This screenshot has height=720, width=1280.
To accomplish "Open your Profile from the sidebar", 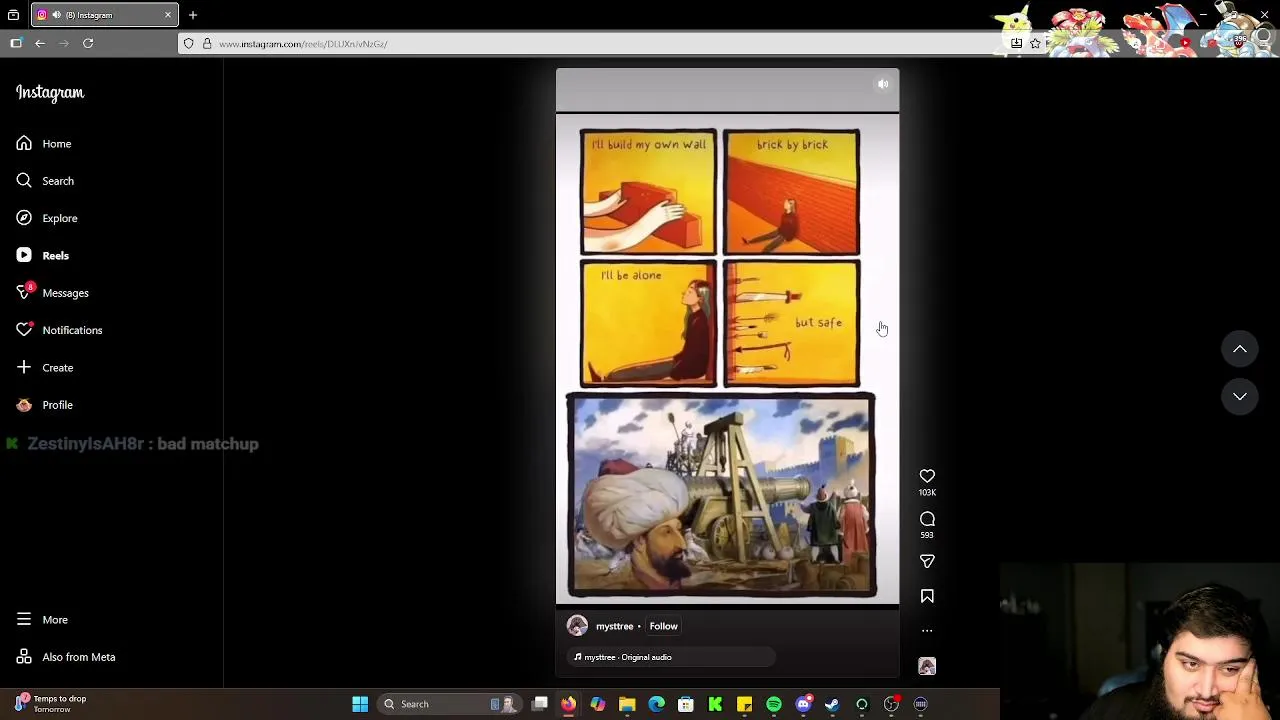I will (45, 405).
